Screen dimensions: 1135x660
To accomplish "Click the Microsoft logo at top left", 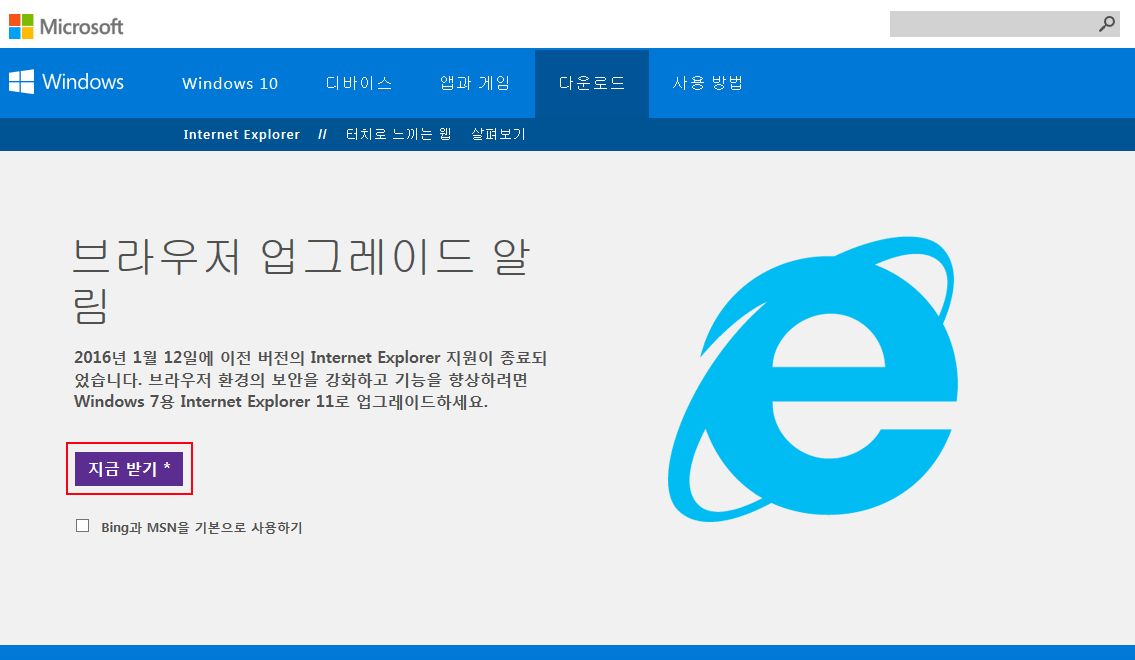I will [x=66, y=26].
